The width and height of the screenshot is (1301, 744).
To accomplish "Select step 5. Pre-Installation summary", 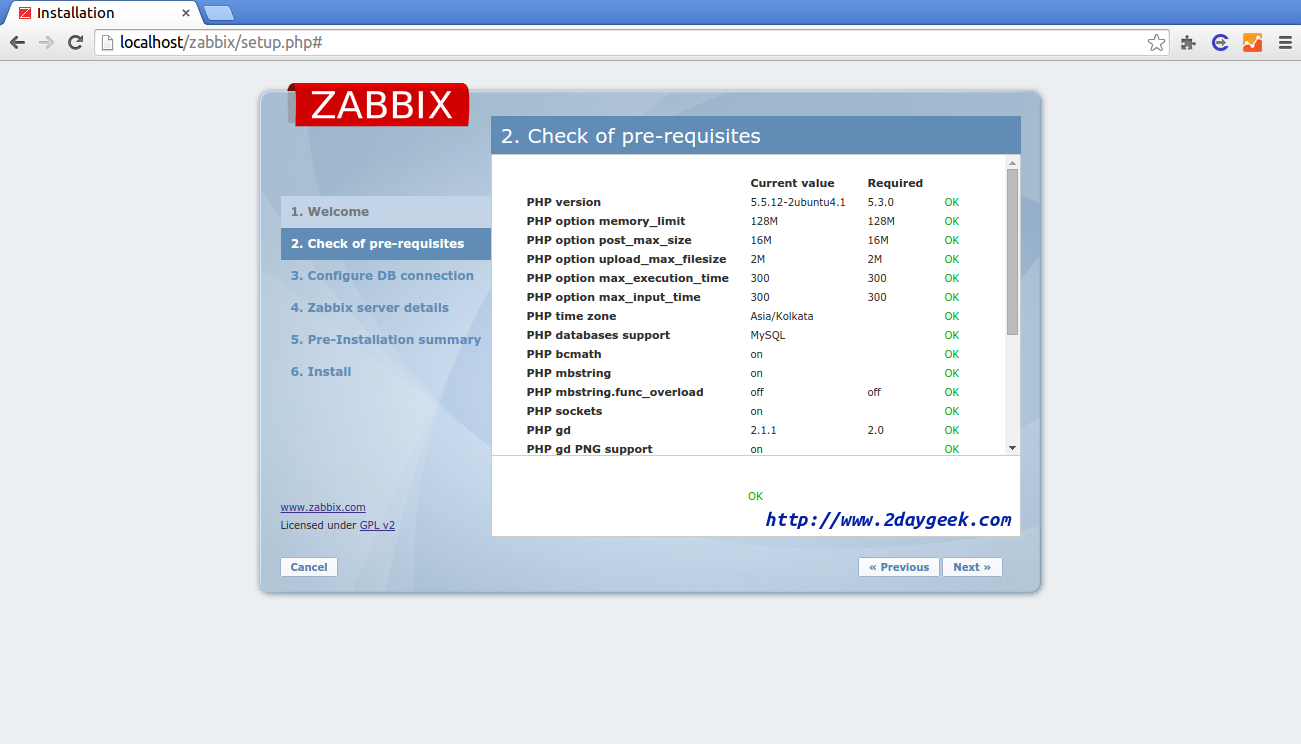I will point(386,340).
